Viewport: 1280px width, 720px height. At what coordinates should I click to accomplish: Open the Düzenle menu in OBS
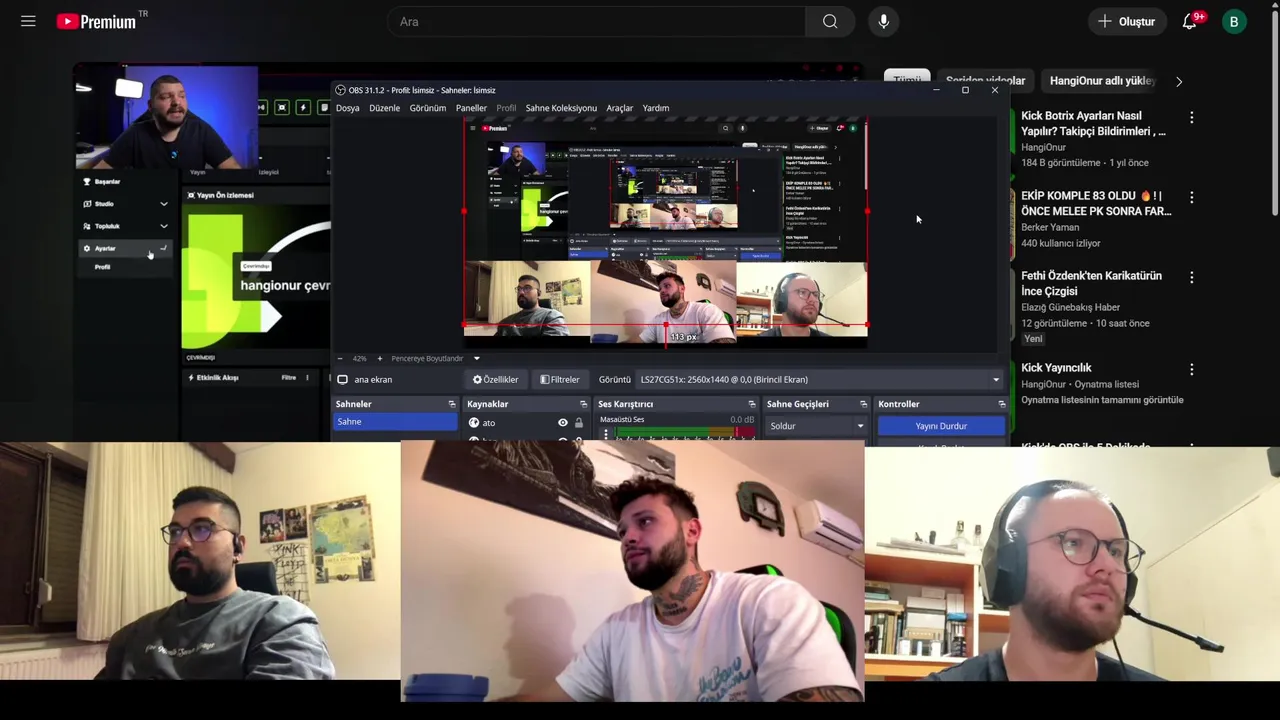click(384, 108)
